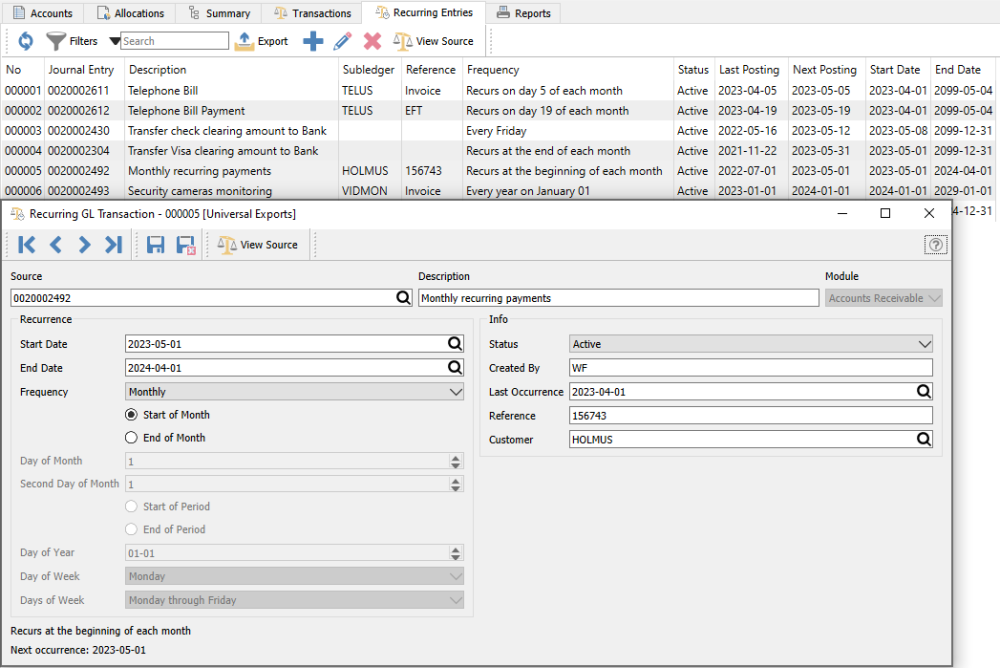Screen dimensions: 1000x668
Task: Go to next record arrow
Action: 84,245
